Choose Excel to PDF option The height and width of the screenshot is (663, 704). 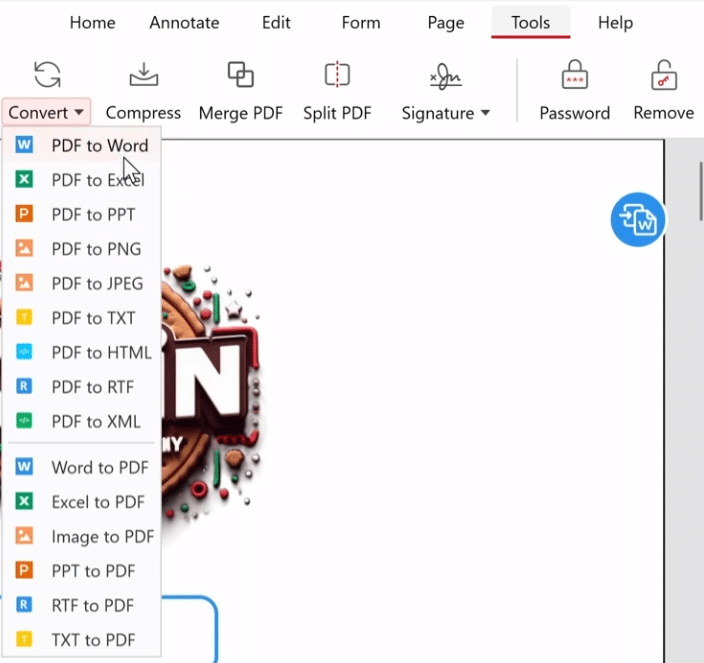click(82, 502)
